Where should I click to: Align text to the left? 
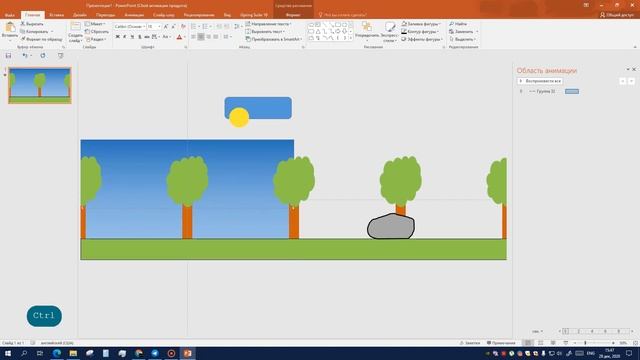pyautogui.click(x=193, y=37)
